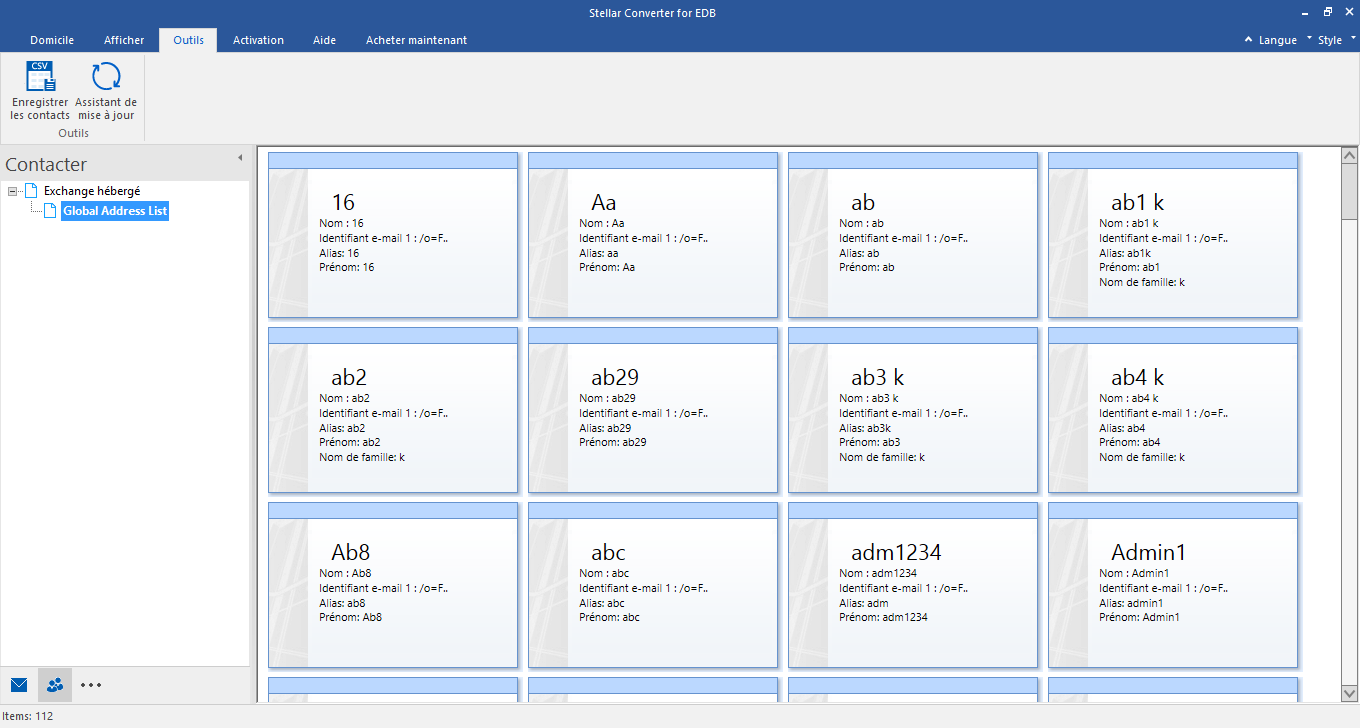The width and height of the screenshot is (1360, 728).
Task: Select the abc contact card
Action: tap(653, 585)
